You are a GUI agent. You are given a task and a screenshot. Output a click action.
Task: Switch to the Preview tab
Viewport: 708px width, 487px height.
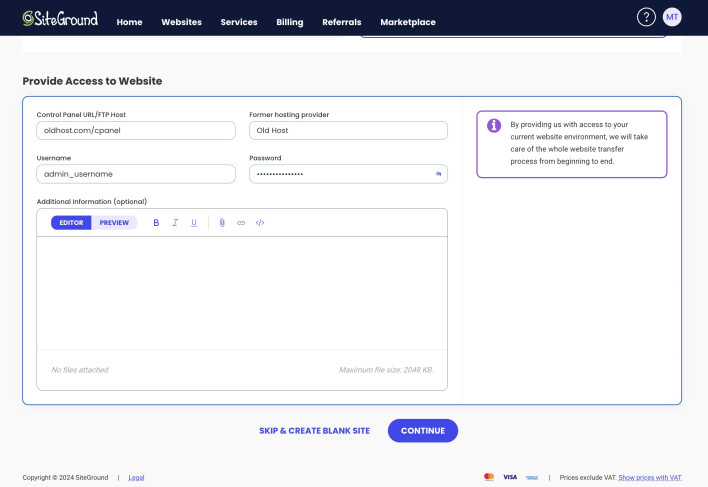point(114,223)
